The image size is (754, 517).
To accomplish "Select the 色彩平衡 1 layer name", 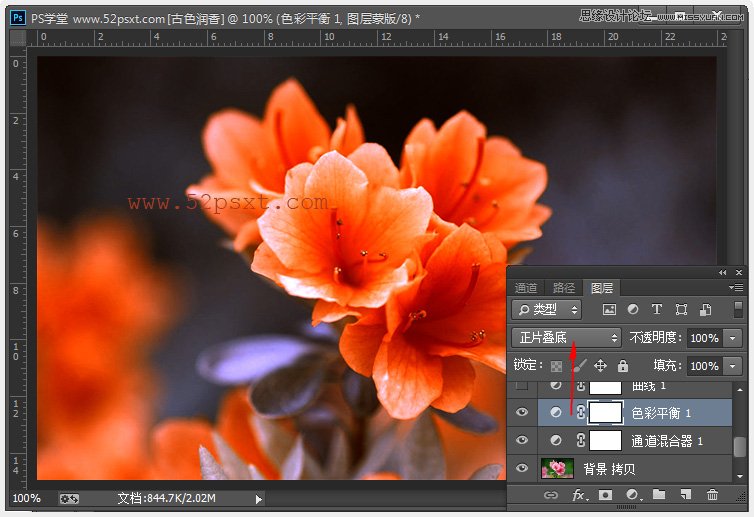I will pyautogui.click(x=661, y=413).
